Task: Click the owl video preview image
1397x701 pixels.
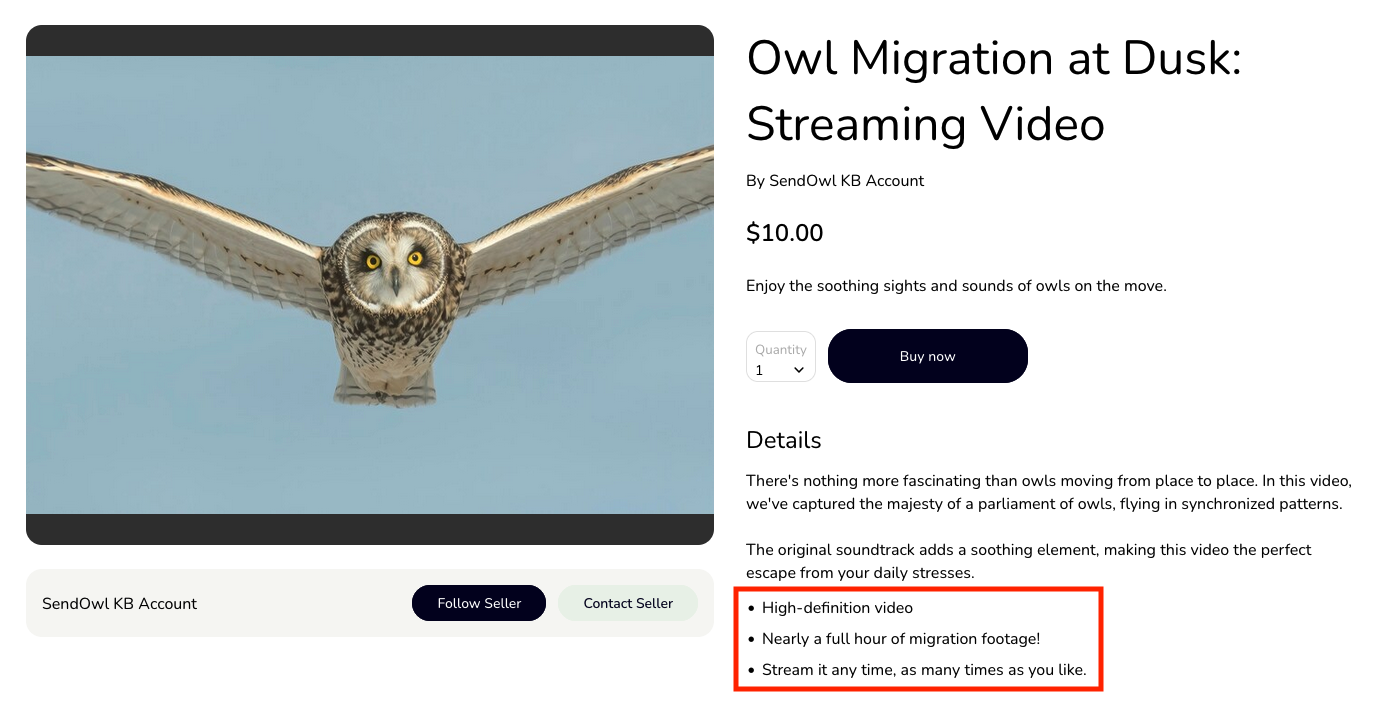Action: (370, 285)
